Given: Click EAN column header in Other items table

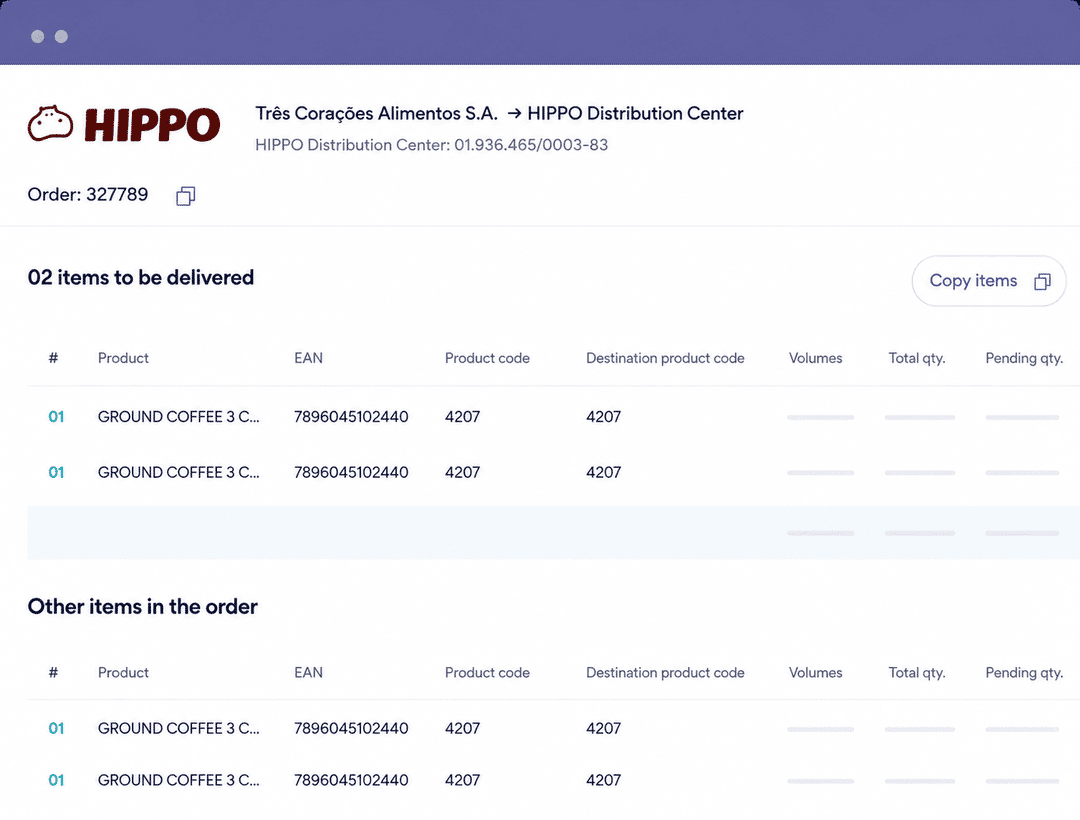Looking at the screenshot, I should click(309, 673).
